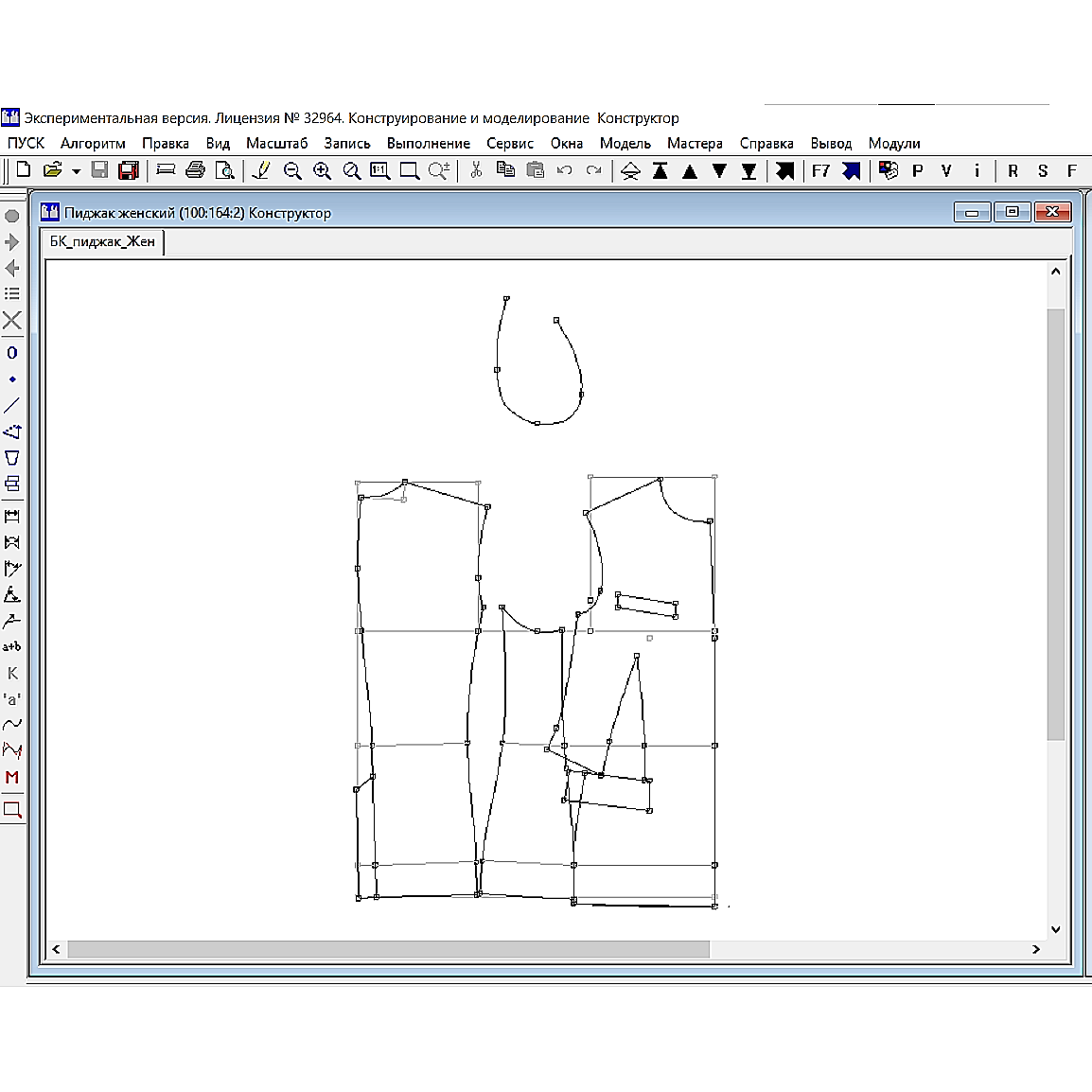Screen dimensions: 1092x1092
Task: Open the Алгоритм menu
Action: click(93, 144)
